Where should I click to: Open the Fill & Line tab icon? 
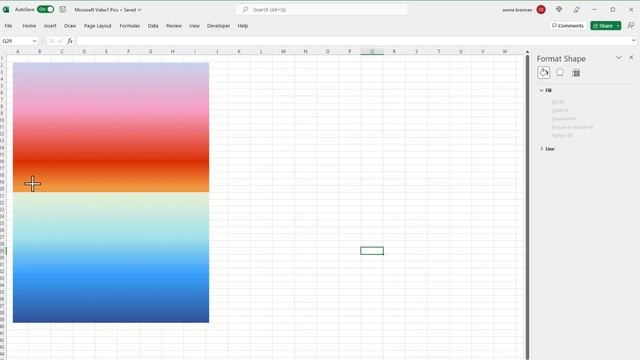click(543, 73)
